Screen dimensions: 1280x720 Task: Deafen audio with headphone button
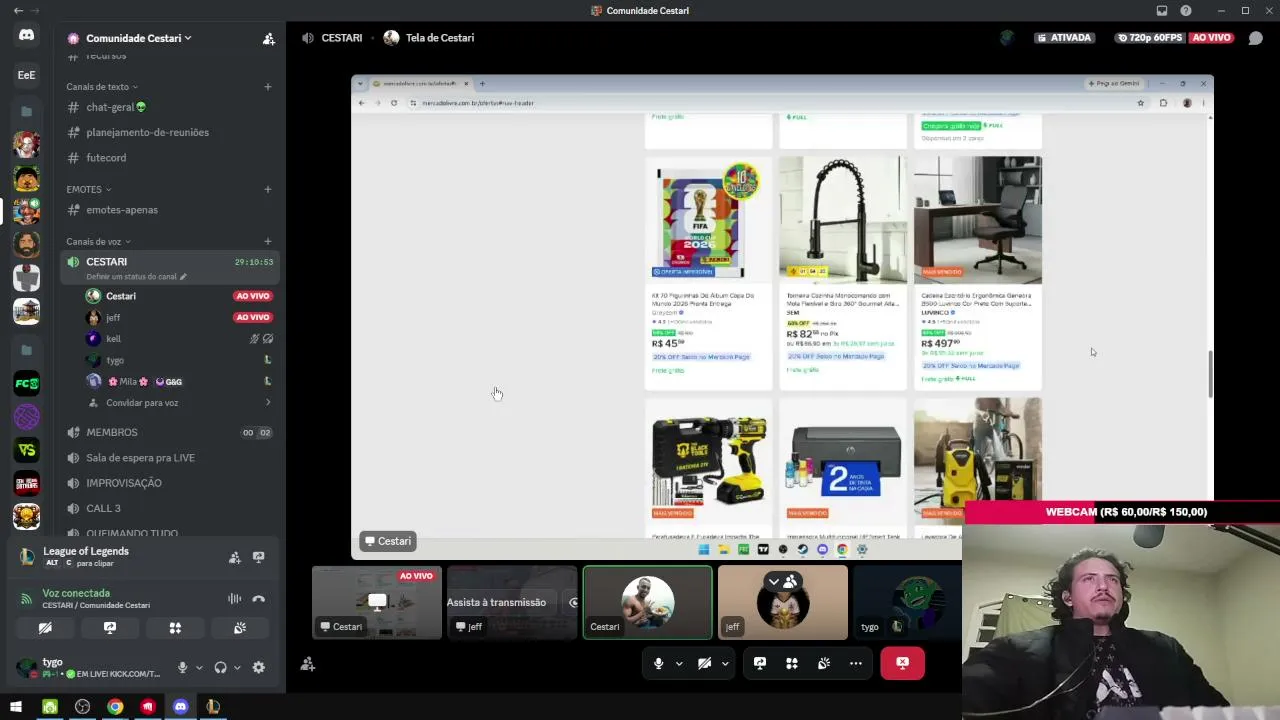(221, 667)
